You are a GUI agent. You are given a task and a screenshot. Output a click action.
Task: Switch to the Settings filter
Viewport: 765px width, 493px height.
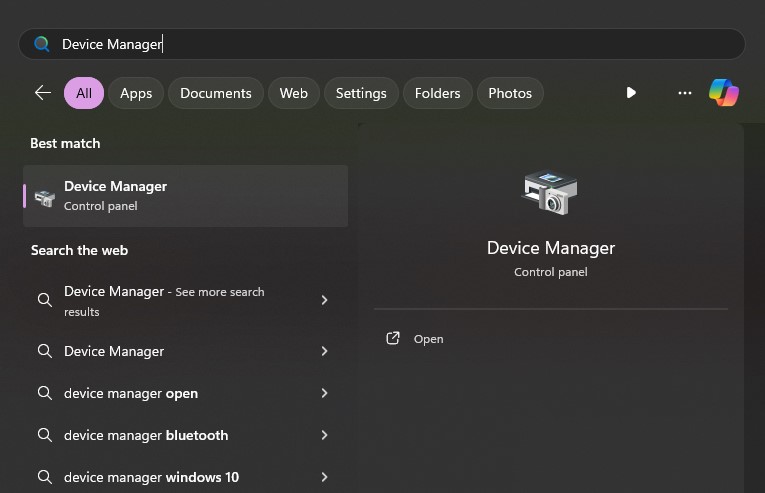point(361,93)
